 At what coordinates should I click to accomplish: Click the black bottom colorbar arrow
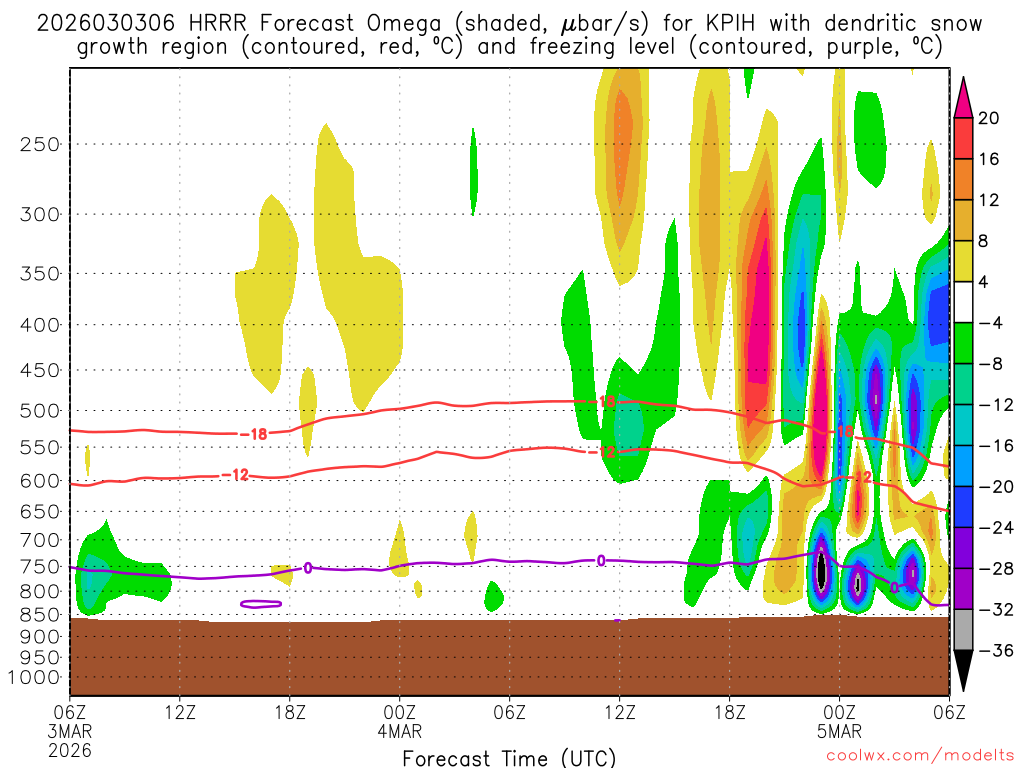pos(963,671)
